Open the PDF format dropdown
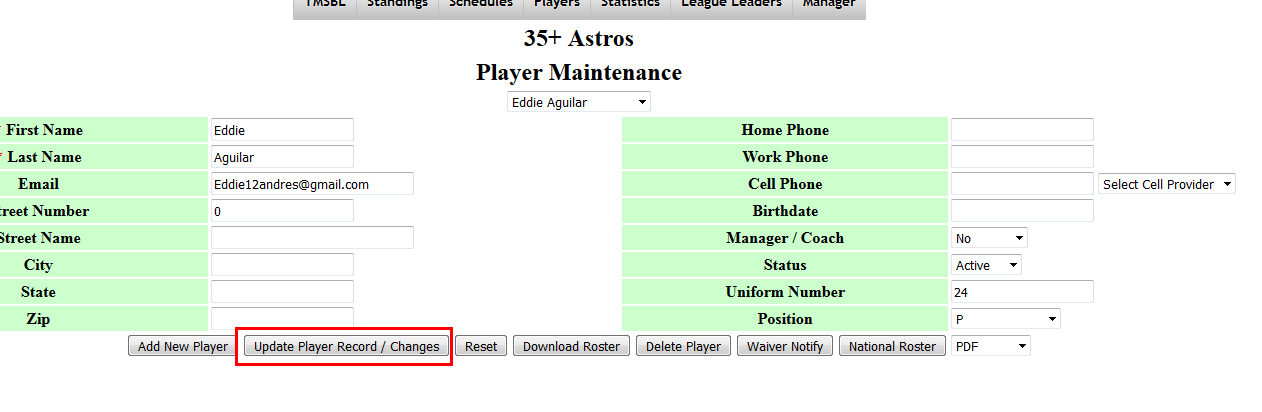 click(990, 346)
